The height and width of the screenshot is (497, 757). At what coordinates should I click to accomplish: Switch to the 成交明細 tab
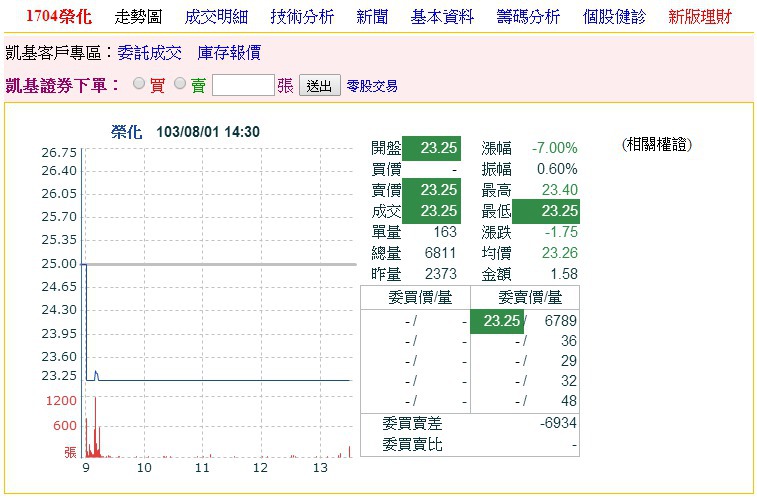coord(216,17)
